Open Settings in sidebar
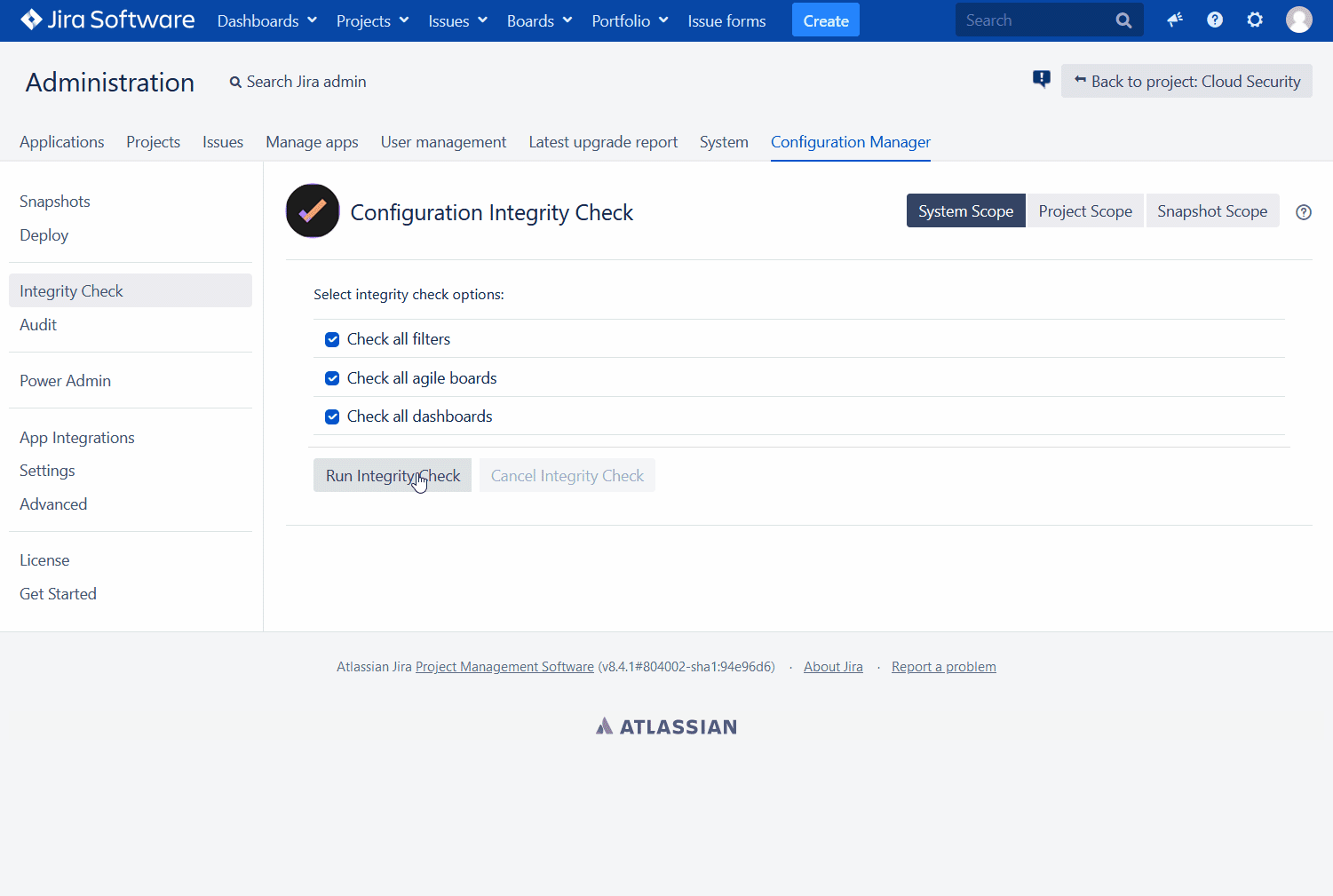 coord(47,471)
